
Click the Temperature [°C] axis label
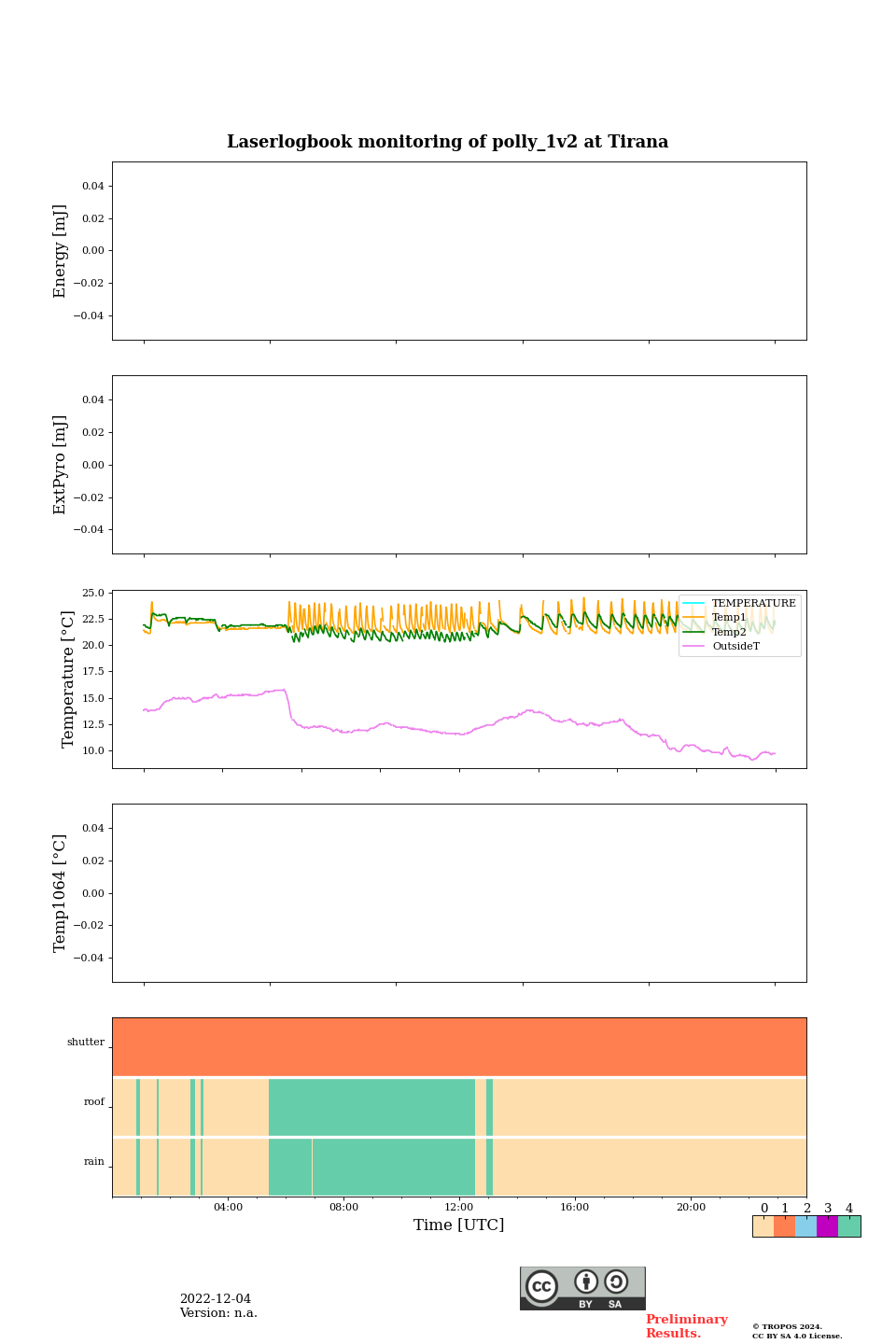tap(67, 679)
